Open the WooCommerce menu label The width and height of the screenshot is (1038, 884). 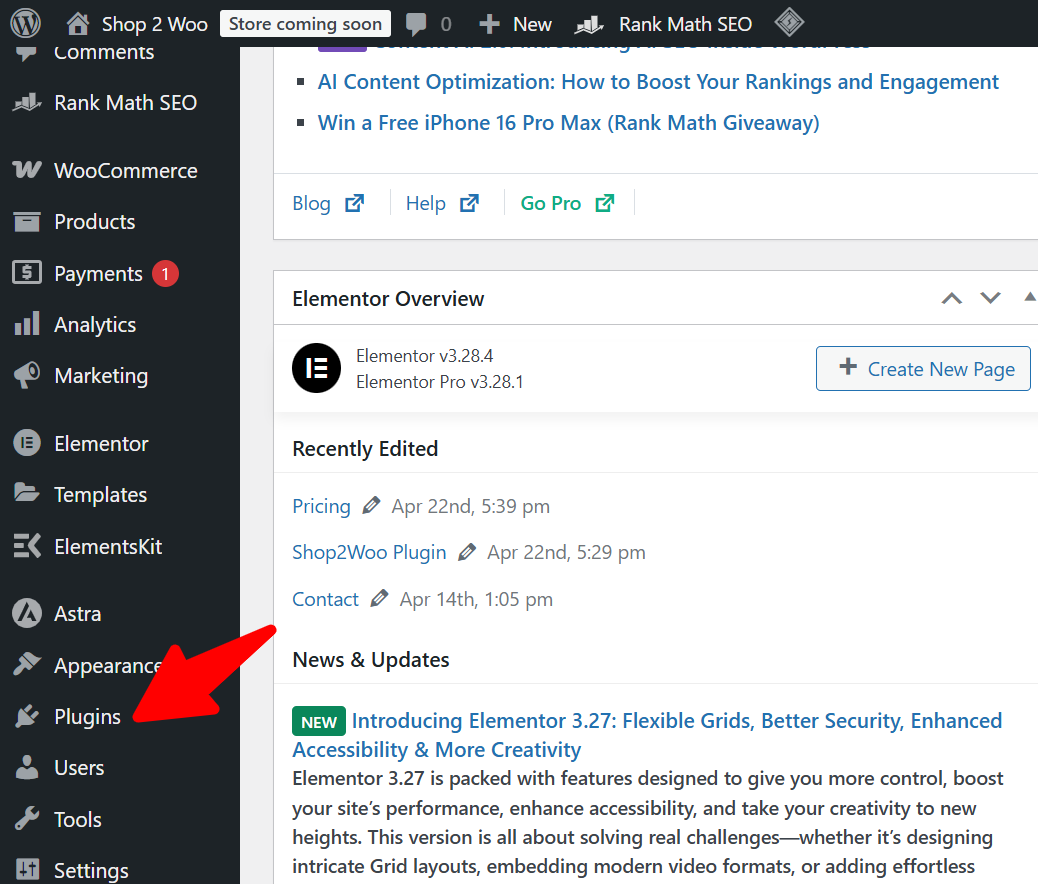pyautogui.click(x=126, y=171)
